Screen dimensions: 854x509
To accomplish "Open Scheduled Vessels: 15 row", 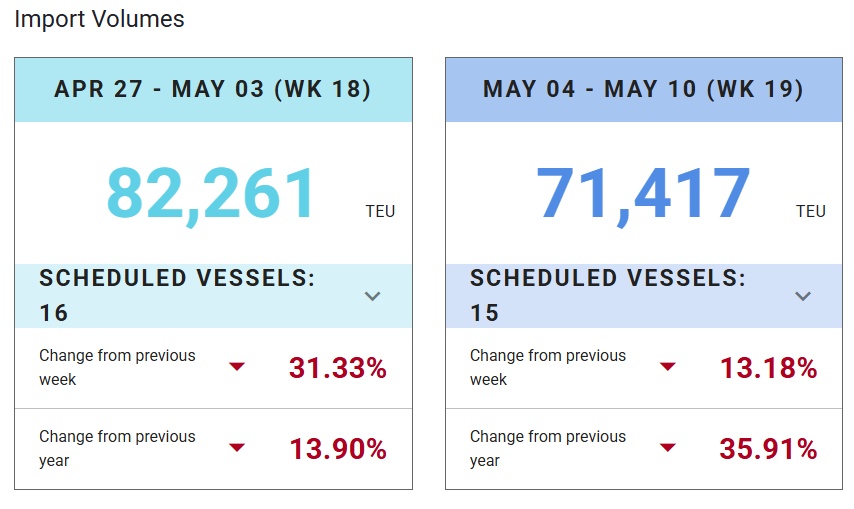I will click(x=608, y=296).
